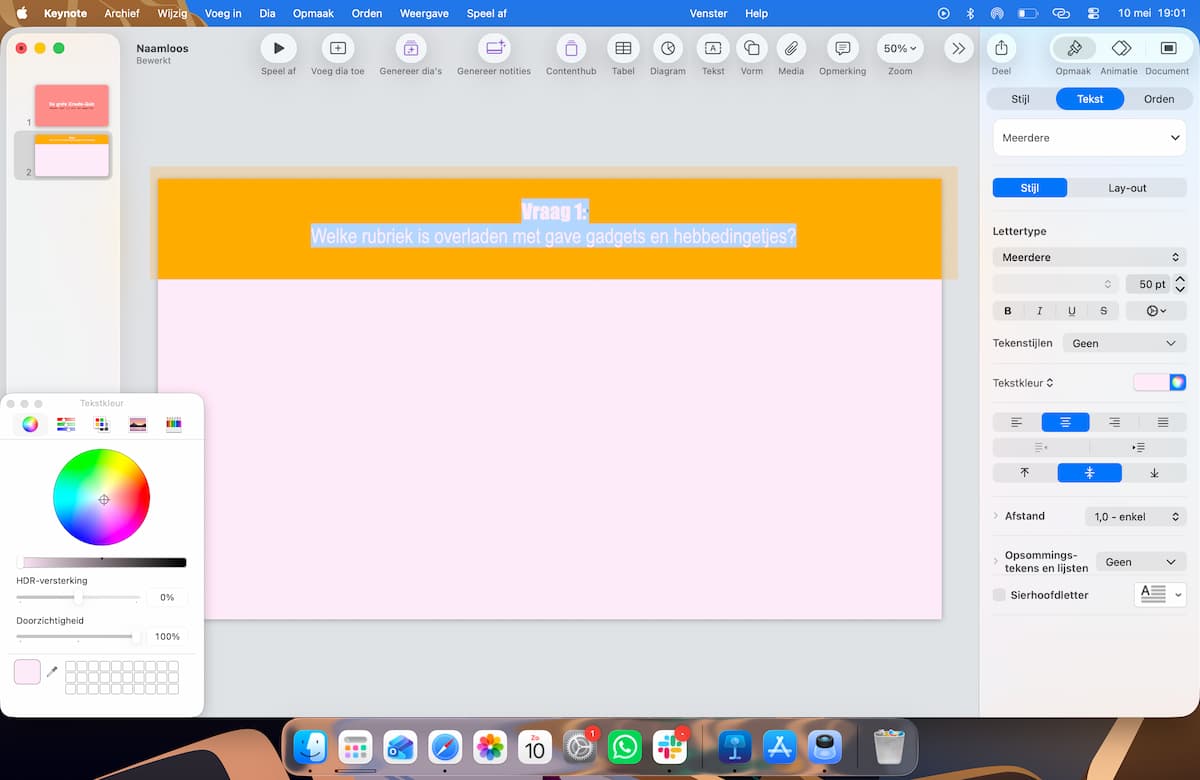
Task: Add an Opmerking comment
Action: tap(843, 48)
